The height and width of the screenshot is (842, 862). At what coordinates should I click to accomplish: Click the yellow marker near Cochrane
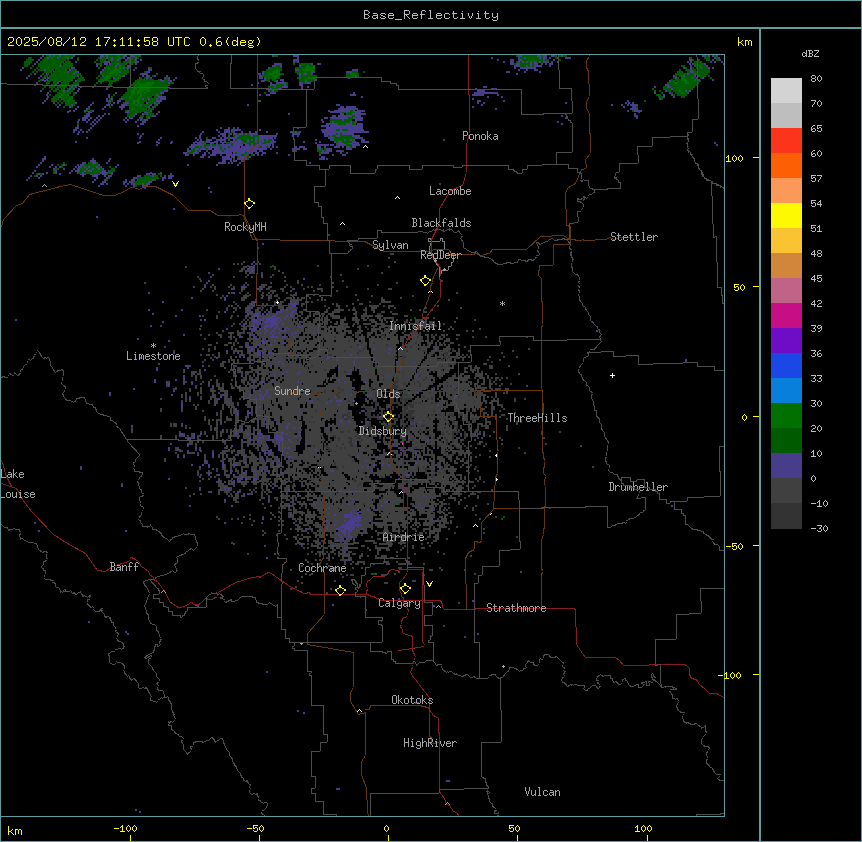(340, 590)
